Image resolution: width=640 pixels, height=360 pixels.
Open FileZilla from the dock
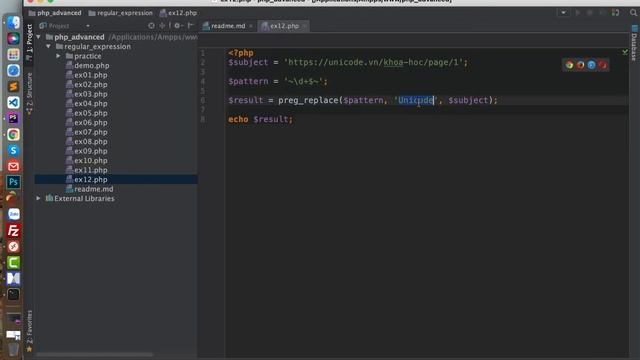coord(13,231)
